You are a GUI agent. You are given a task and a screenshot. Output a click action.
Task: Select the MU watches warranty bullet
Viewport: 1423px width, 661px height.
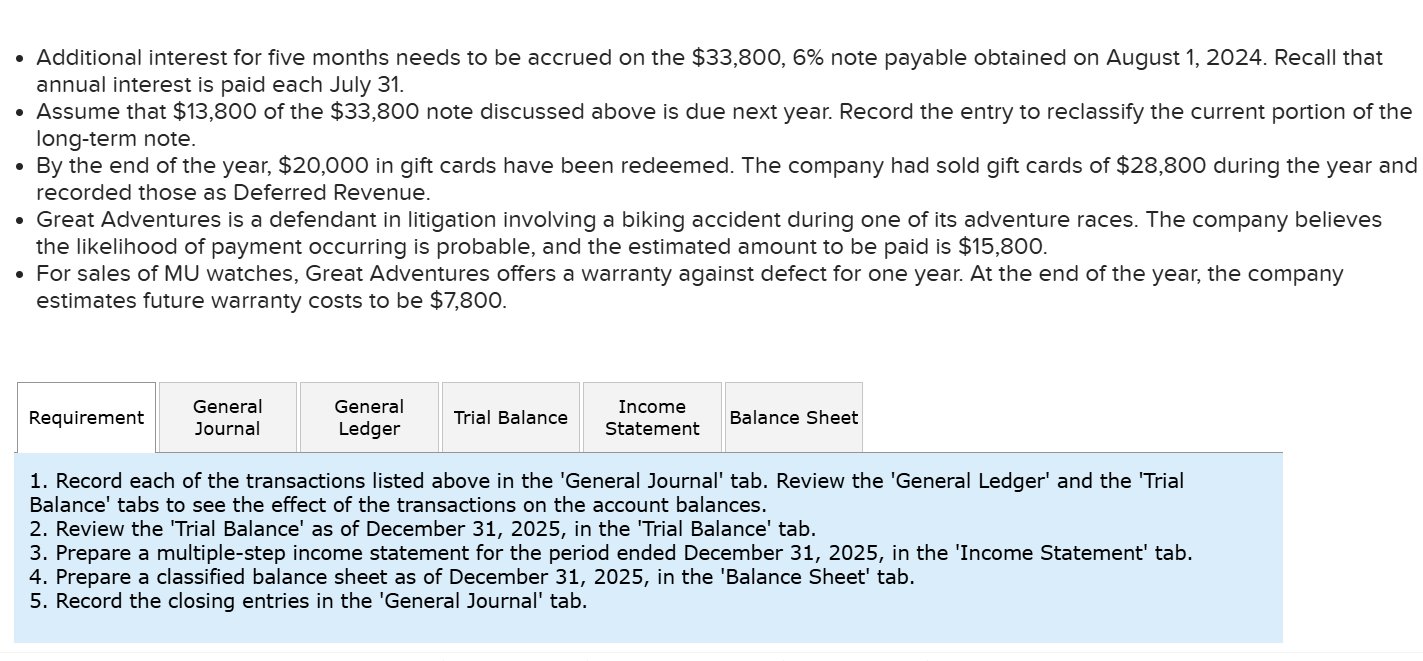[688, 287]
